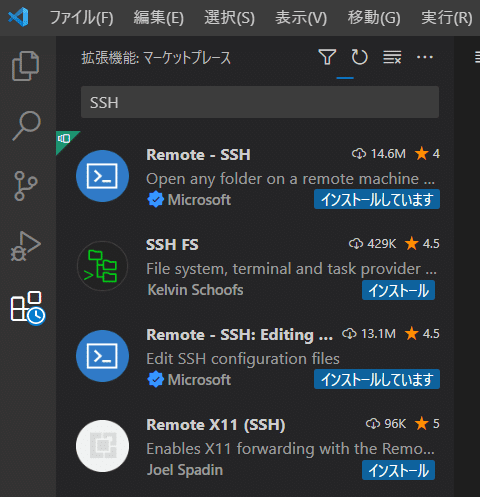Image resolution: width=480 pixels, height=497 pixels.
Task: Open the 編集(E) menu
Action: (159, 18)
